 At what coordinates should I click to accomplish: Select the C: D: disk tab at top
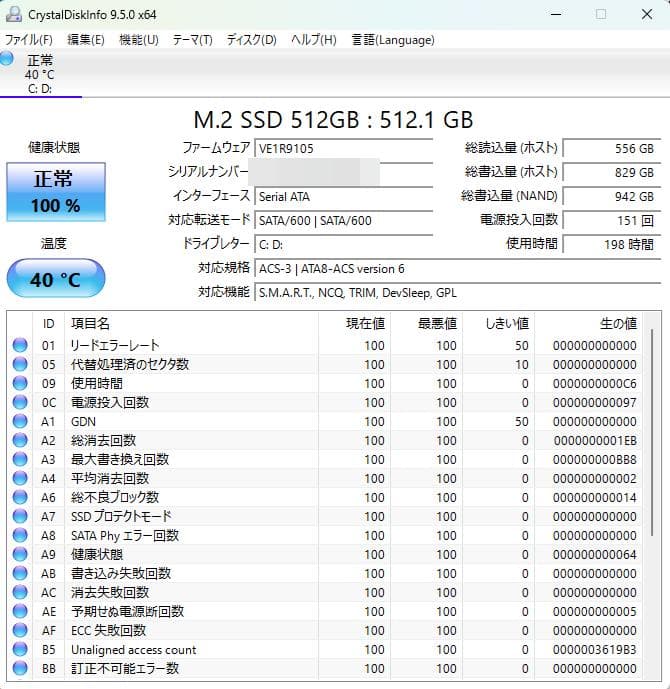40,73
